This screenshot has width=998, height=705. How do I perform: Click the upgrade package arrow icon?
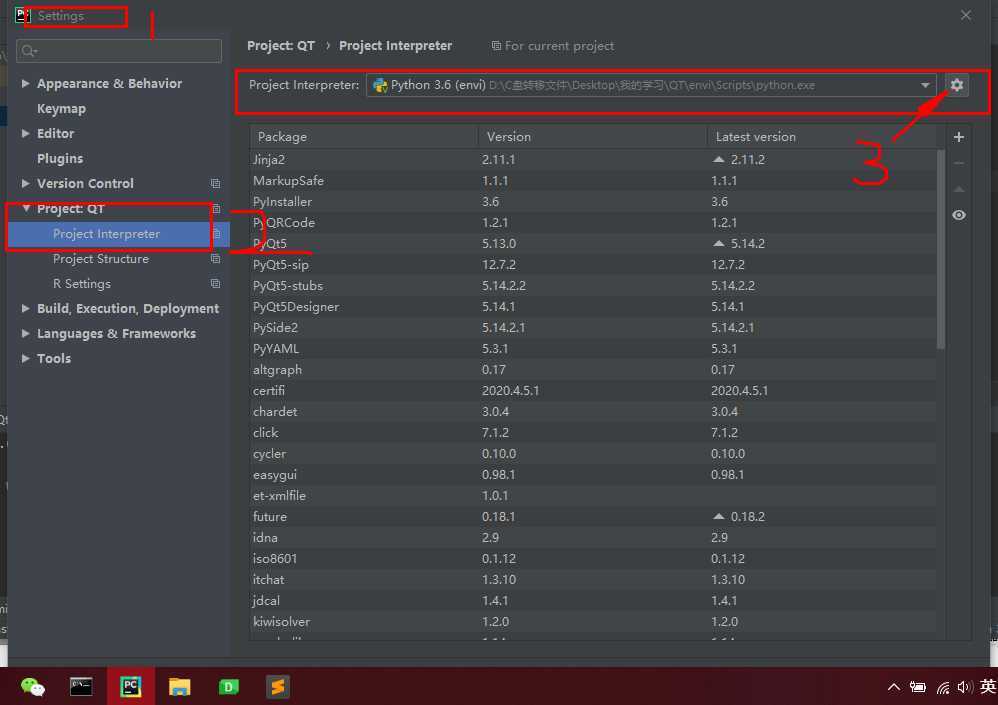[959, 189]
